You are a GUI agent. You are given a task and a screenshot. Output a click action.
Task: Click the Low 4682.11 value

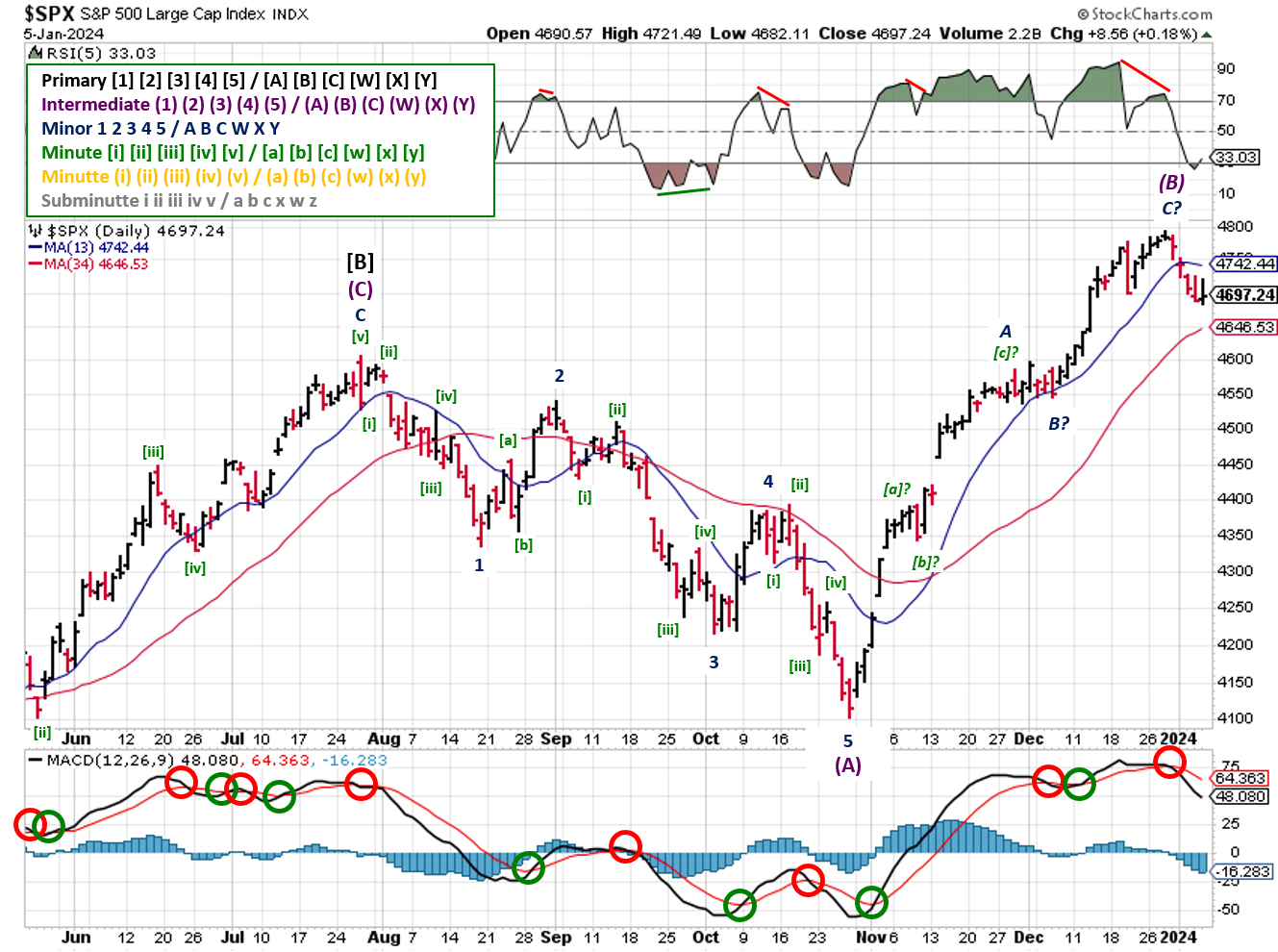[760, 34]
